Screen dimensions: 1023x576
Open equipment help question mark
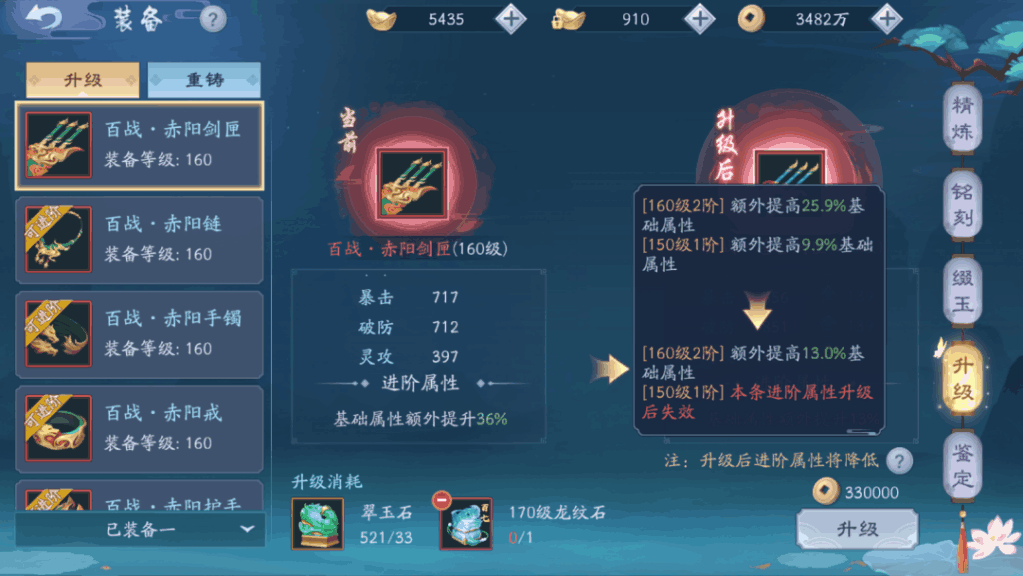click(x=212, y=19)
